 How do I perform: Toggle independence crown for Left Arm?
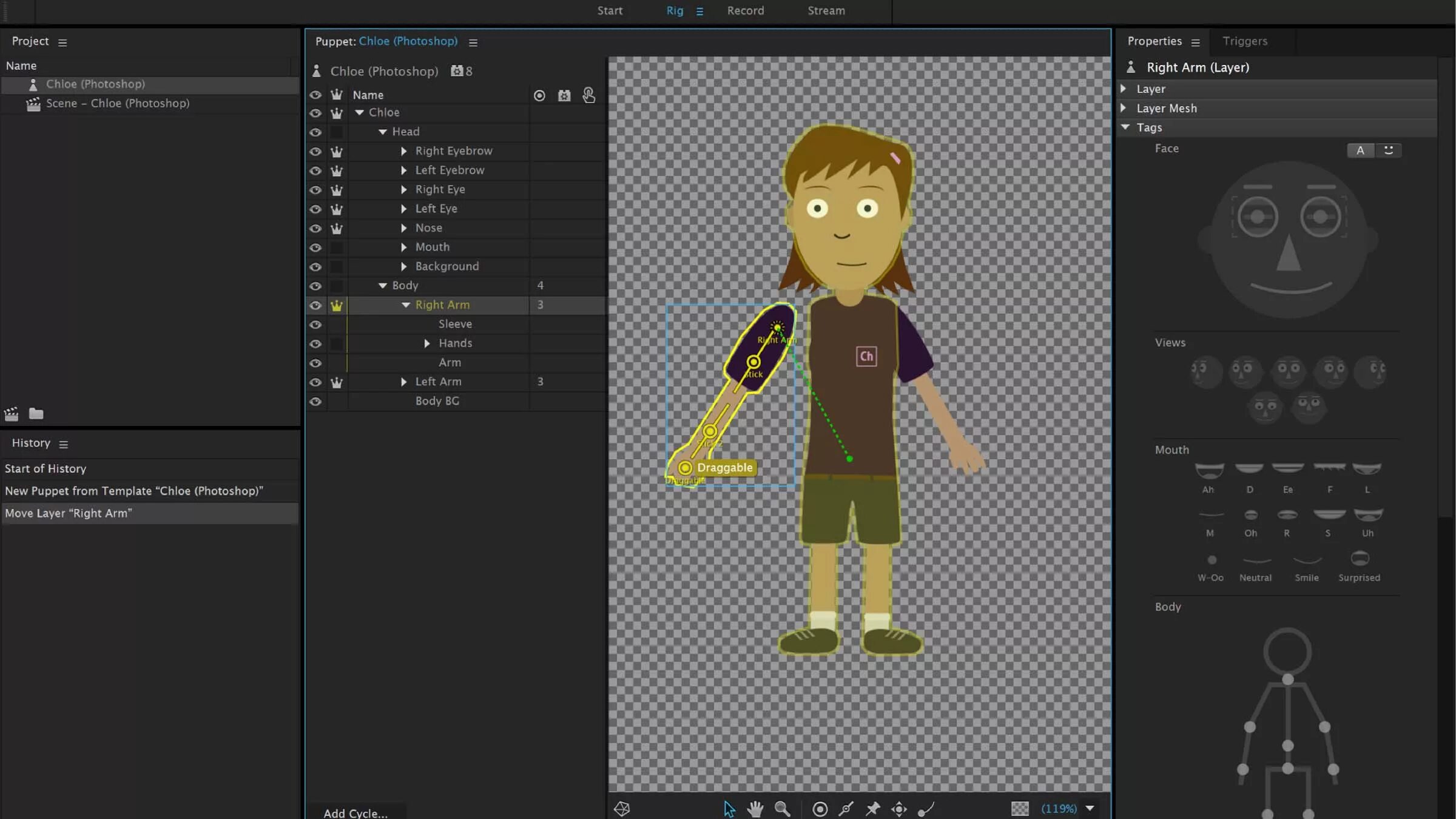pos(337,382)
